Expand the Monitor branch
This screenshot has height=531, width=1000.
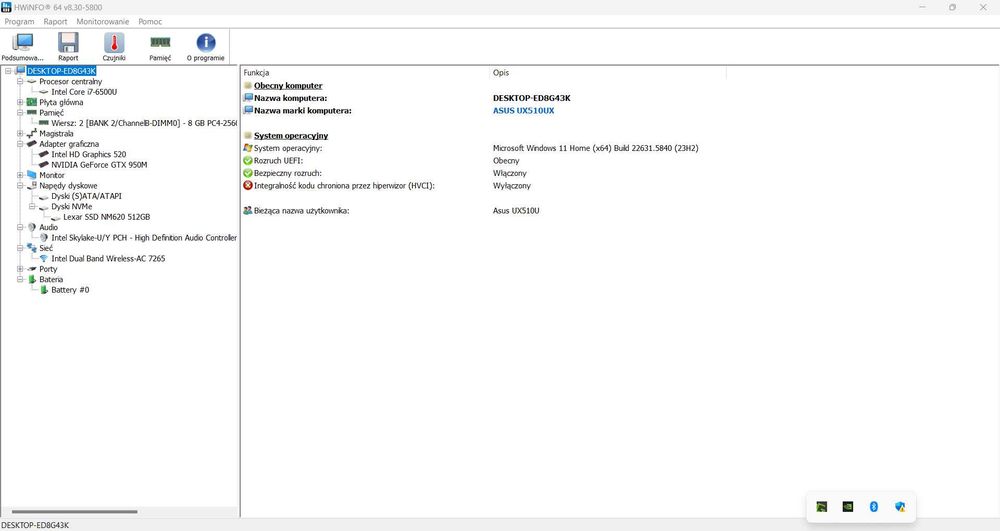[20, 175]
